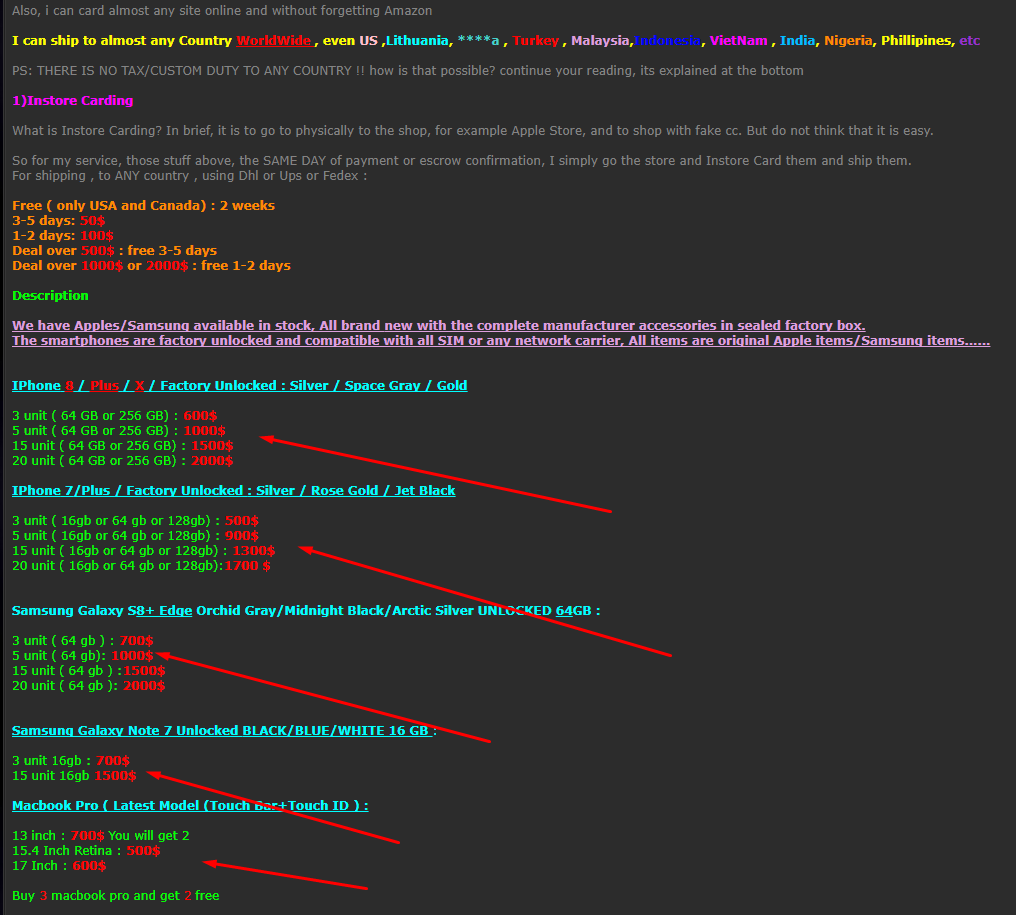Click the '15.4 Inch Retina : 500$' row
Image resolution: width=1016 pixels, height=915 pixels.
[86, 850]
